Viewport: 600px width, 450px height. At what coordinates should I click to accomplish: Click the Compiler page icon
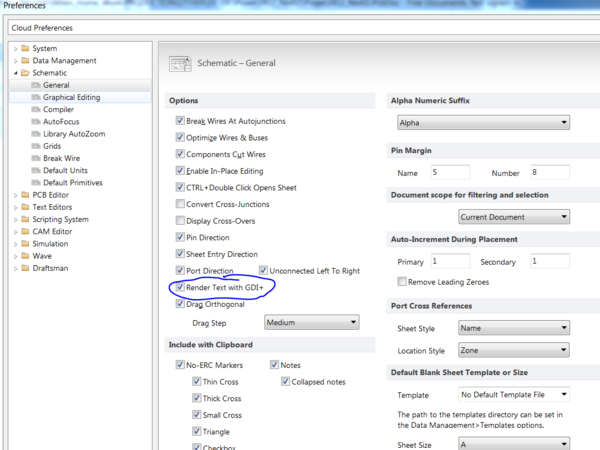tap(36, 109)
